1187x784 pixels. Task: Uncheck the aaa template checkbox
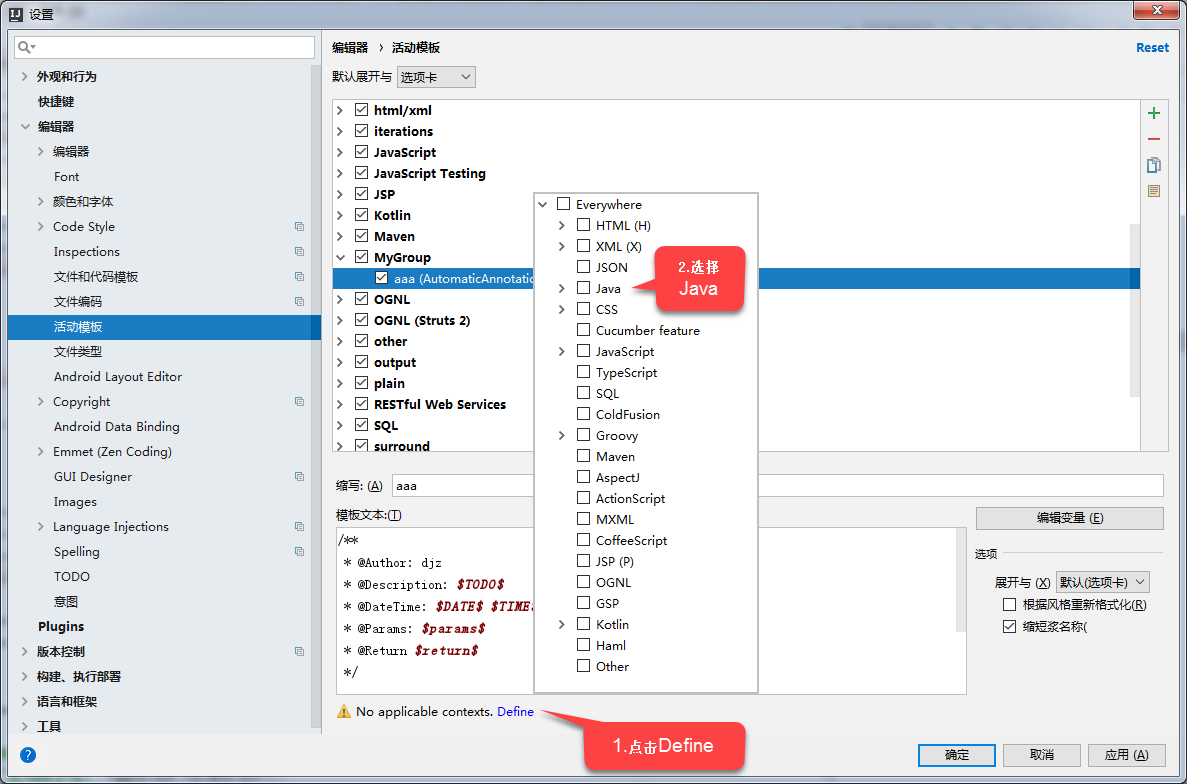(382, 278)
